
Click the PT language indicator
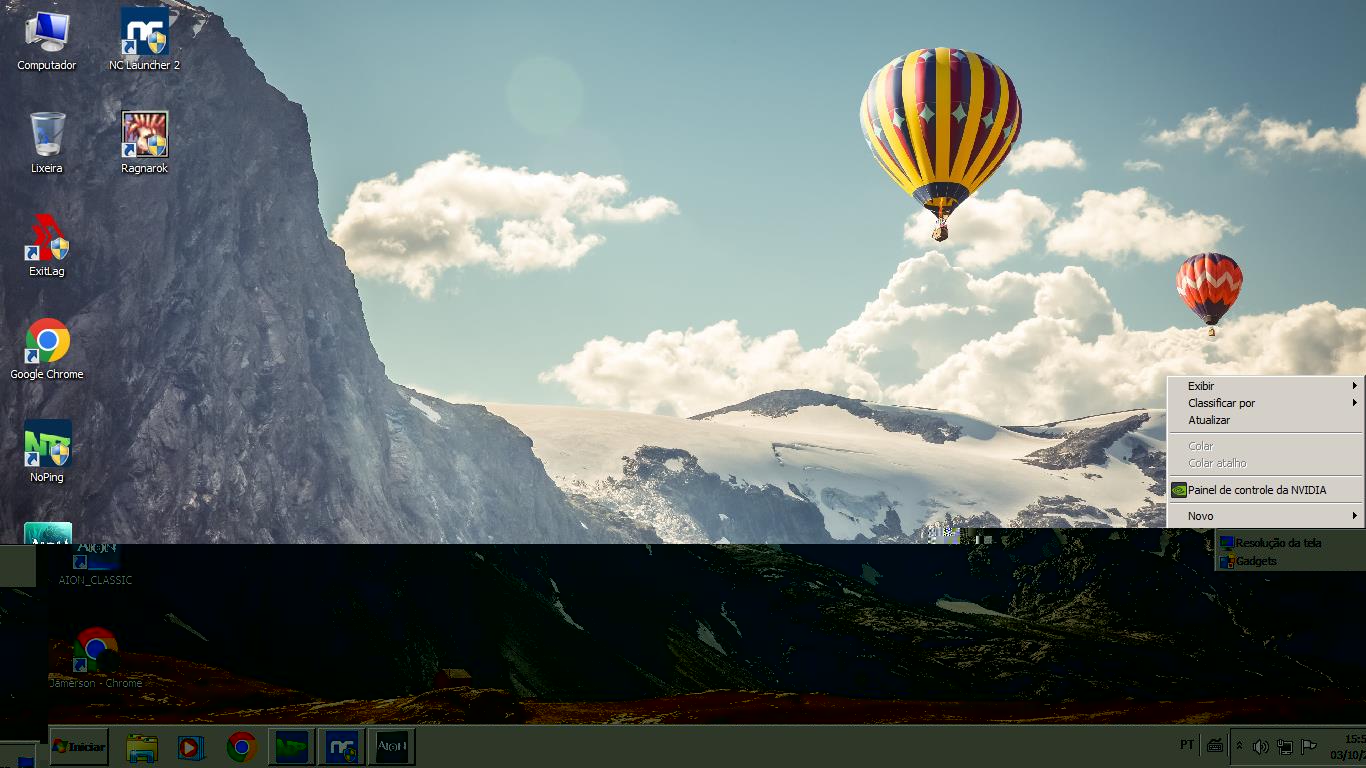tap(1187, 745)
